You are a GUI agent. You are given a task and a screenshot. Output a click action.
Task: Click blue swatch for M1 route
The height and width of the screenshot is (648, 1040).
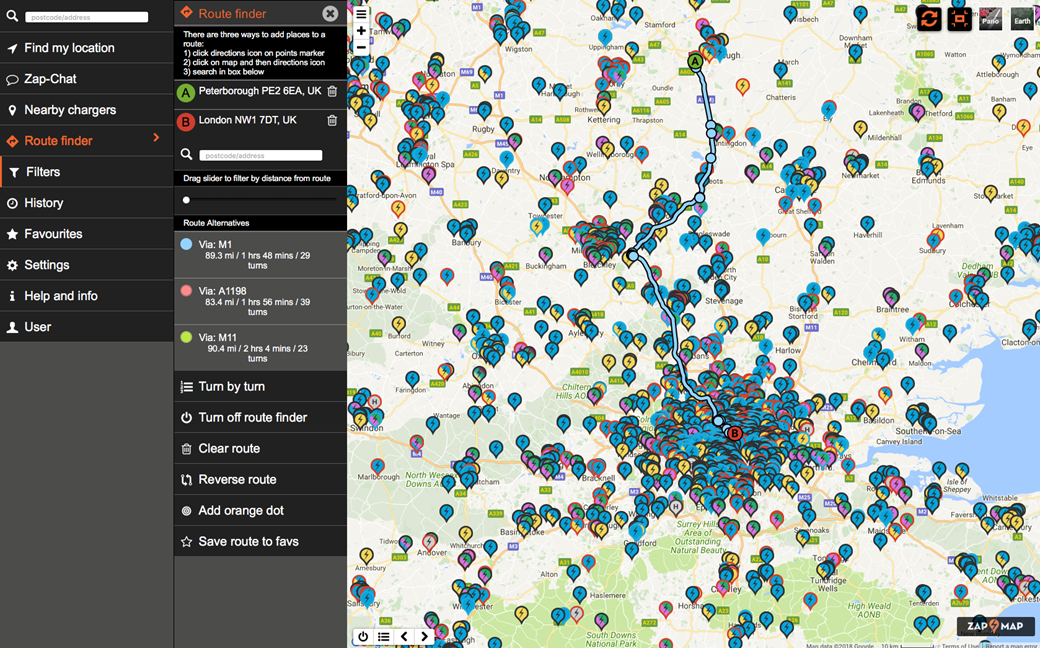pos(186,244)
